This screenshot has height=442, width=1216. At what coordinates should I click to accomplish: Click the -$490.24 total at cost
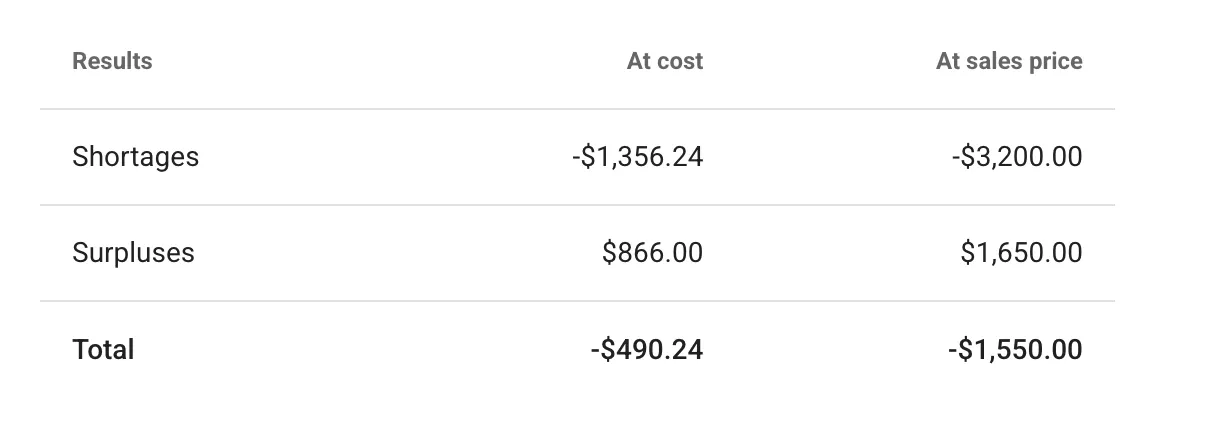[645, 349]
